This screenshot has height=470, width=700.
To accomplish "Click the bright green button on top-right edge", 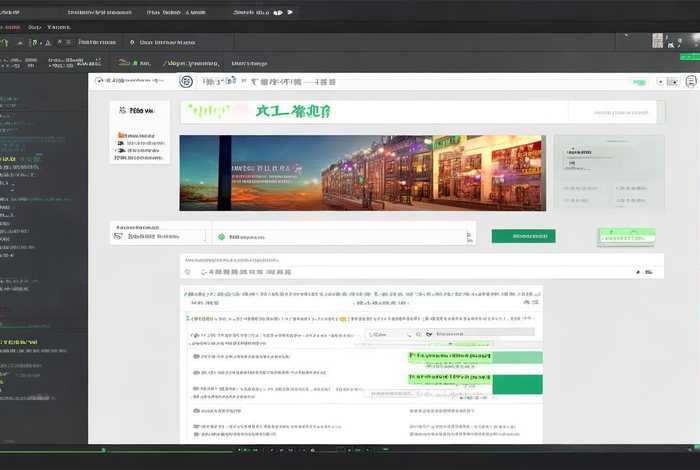I will click(x=690, y=57).
